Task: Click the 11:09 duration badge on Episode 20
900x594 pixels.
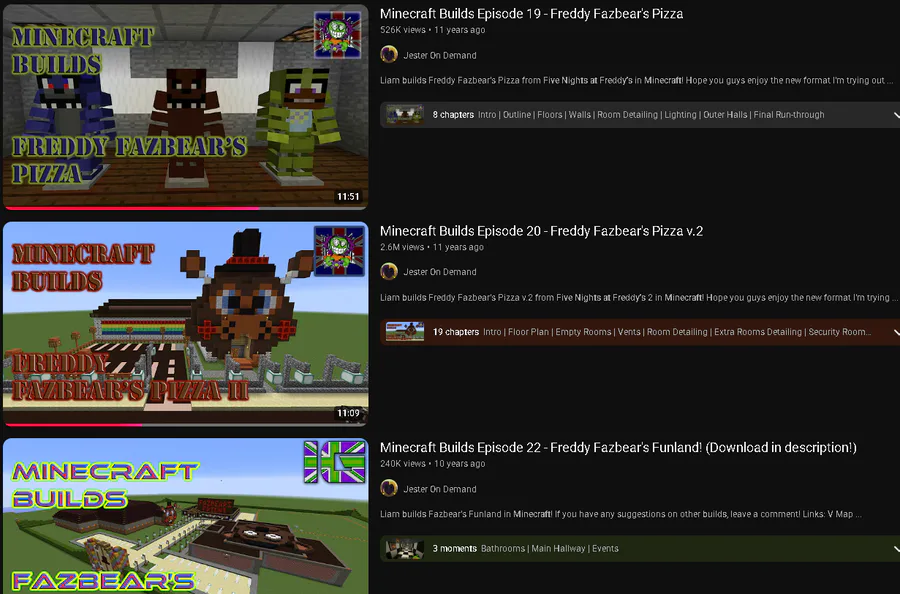Action: coord(348,413)
